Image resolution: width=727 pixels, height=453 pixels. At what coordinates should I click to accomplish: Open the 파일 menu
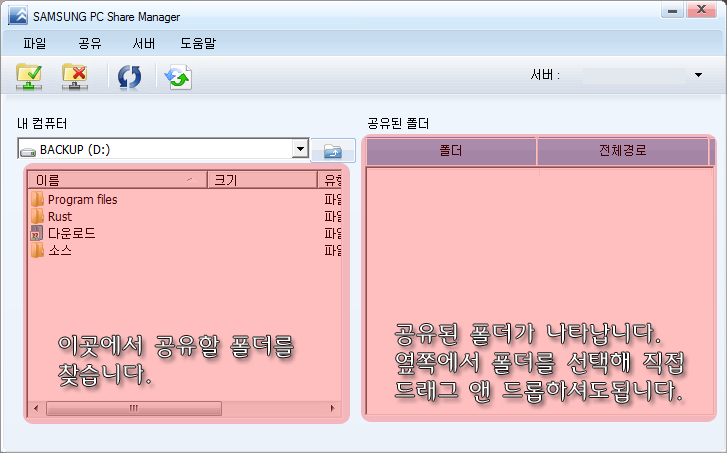35,43
